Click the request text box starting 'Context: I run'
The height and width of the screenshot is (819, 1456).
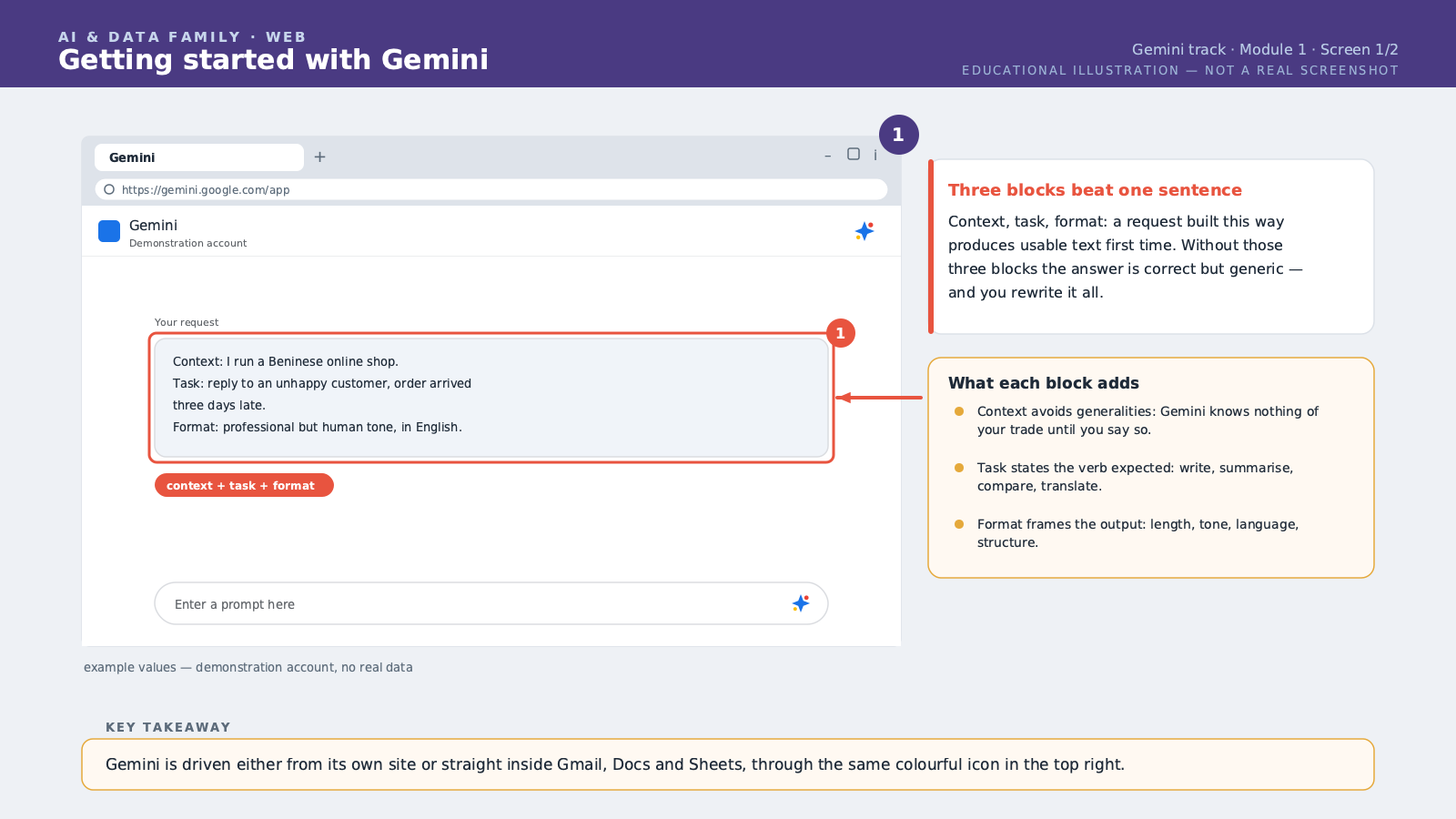[491, 398]
